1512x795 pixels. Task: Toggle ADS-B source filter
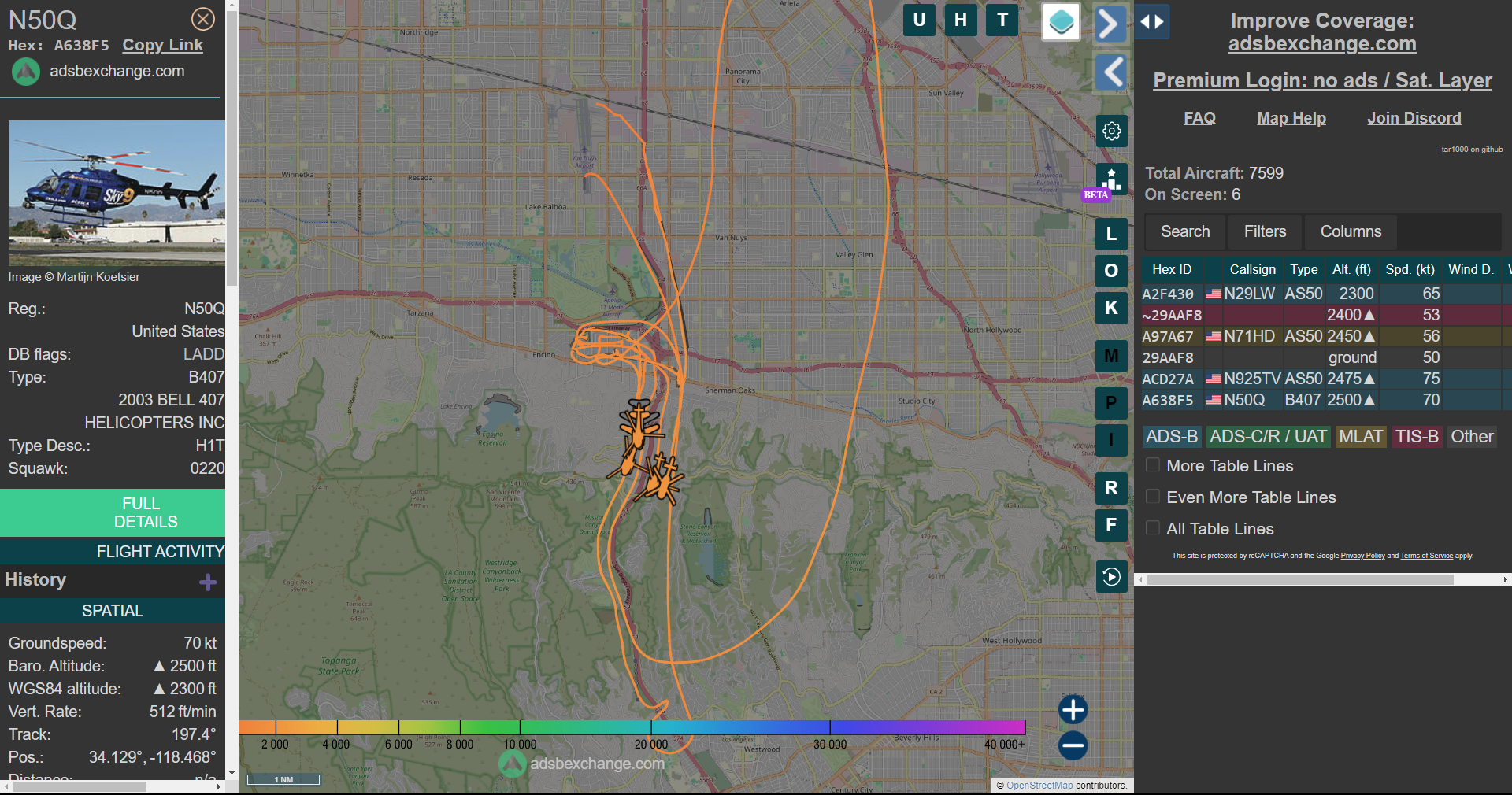click(1172, 437)
